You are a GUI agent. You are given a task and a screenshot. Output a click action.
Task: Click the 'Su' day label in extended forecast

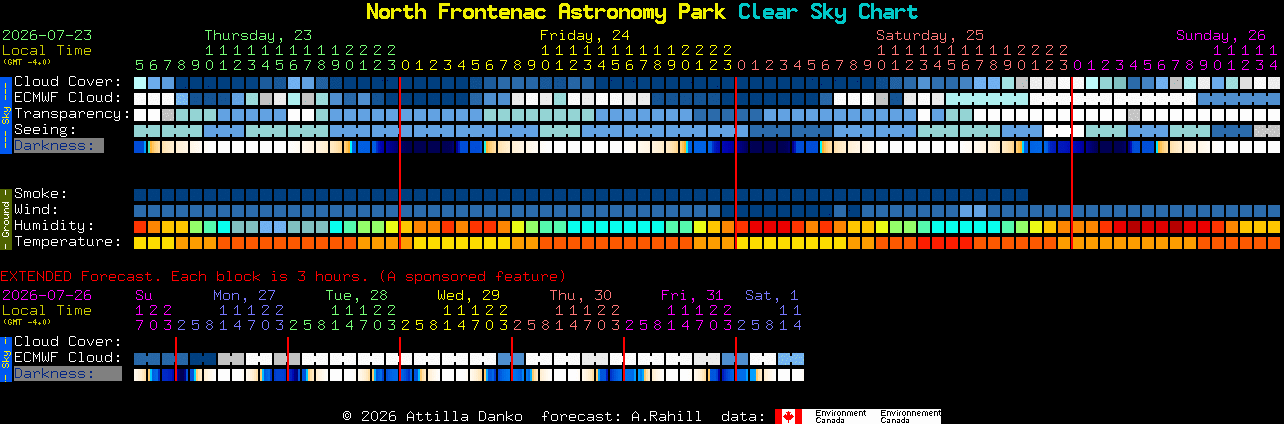144,295
